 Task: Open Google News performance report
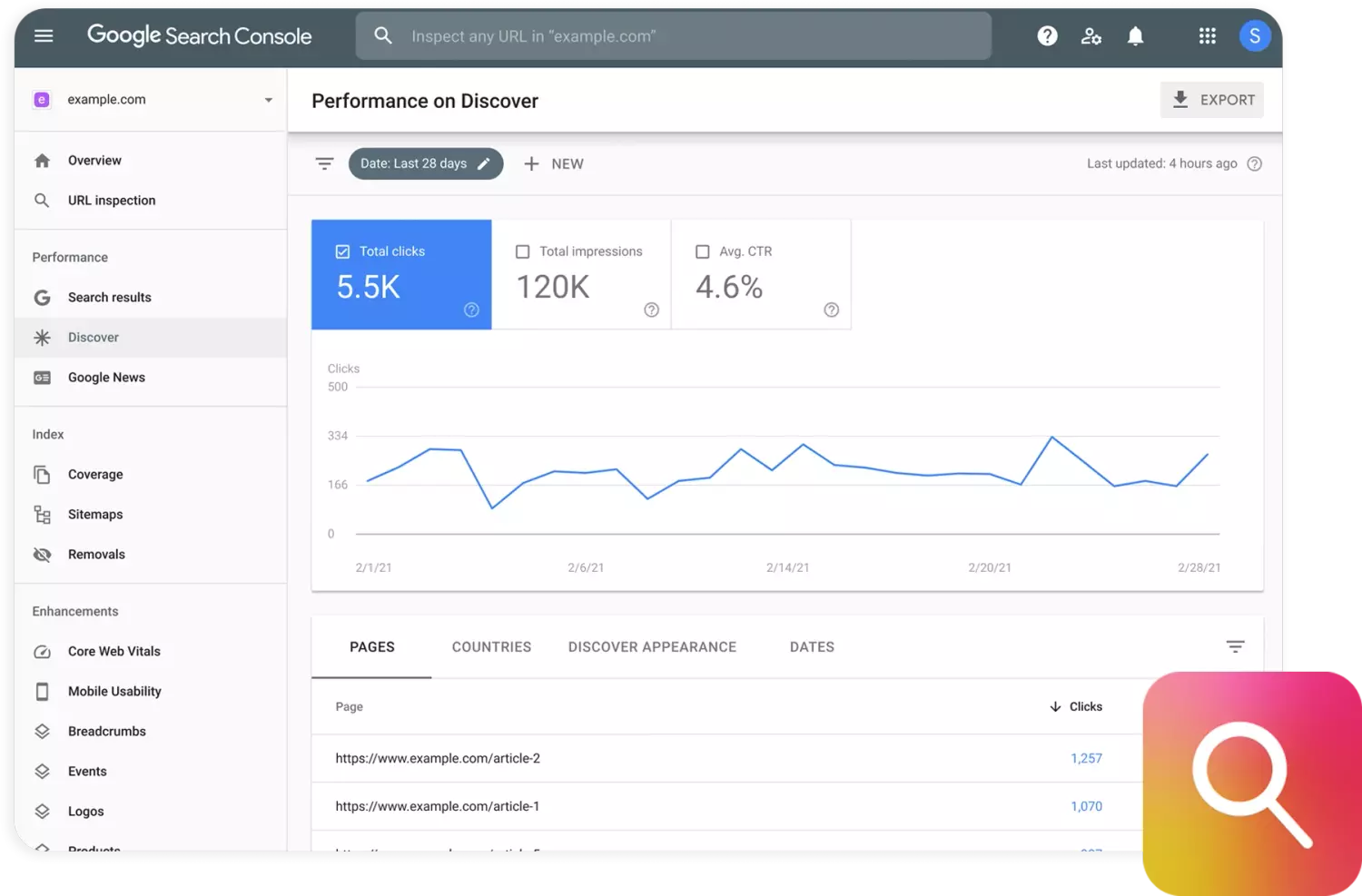106,377
